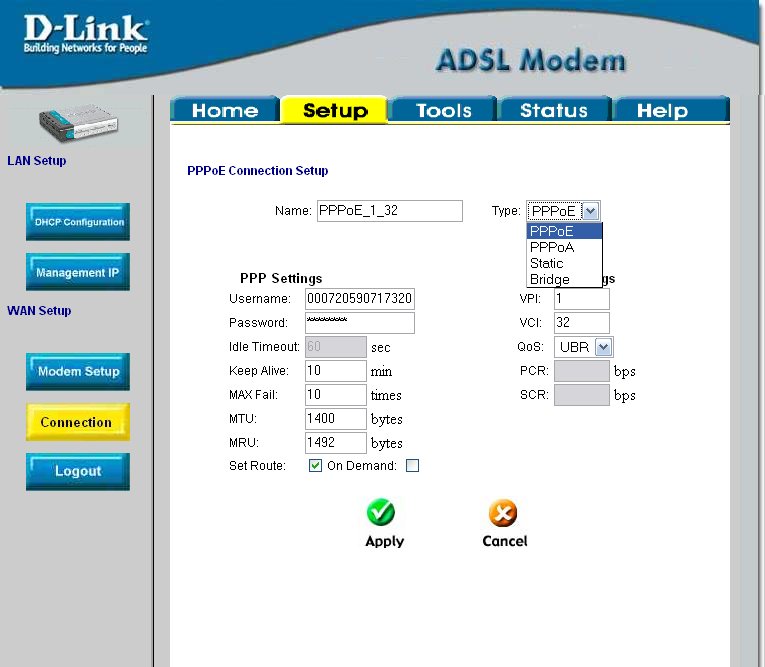The width and height of the screenshot is (765, 667).
Task: Click the Username input field
Action: coord(360,299)
